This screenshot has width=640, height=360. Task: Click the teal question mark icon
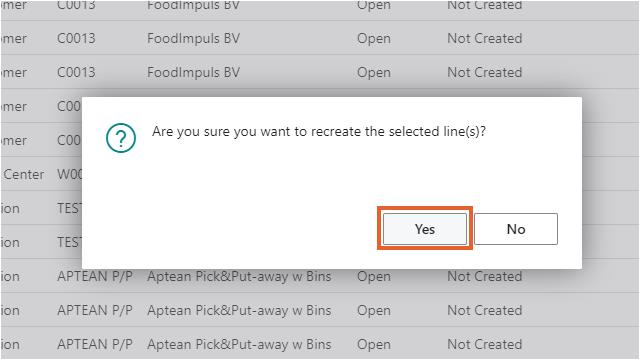pyautogui.click(x=121, y=138)
